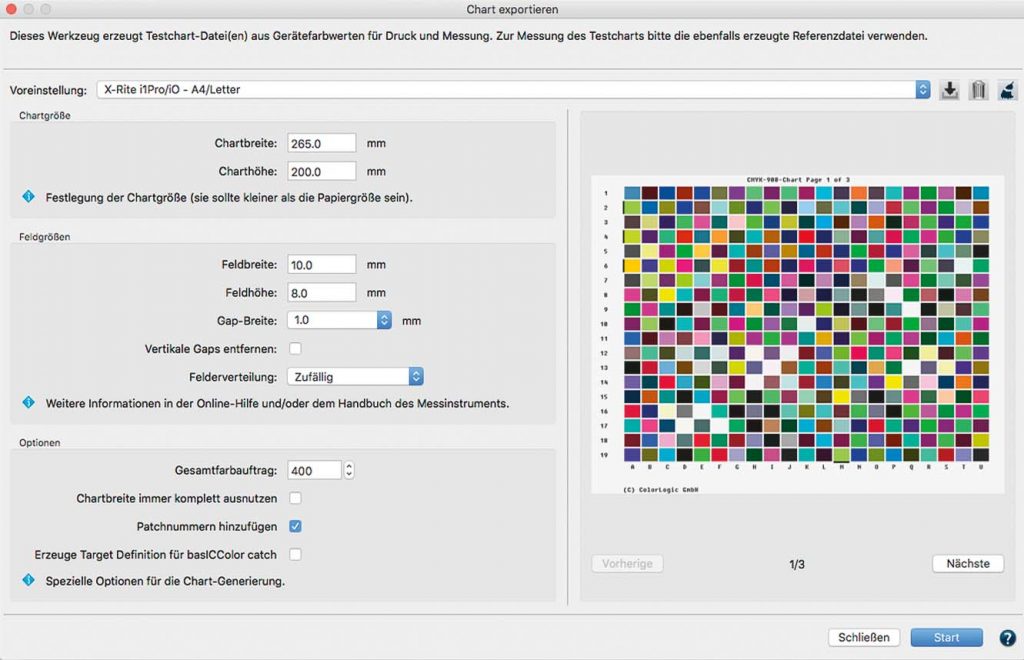Click into the Chartbreite input field

pyautogui.click(x=321, y=143)
